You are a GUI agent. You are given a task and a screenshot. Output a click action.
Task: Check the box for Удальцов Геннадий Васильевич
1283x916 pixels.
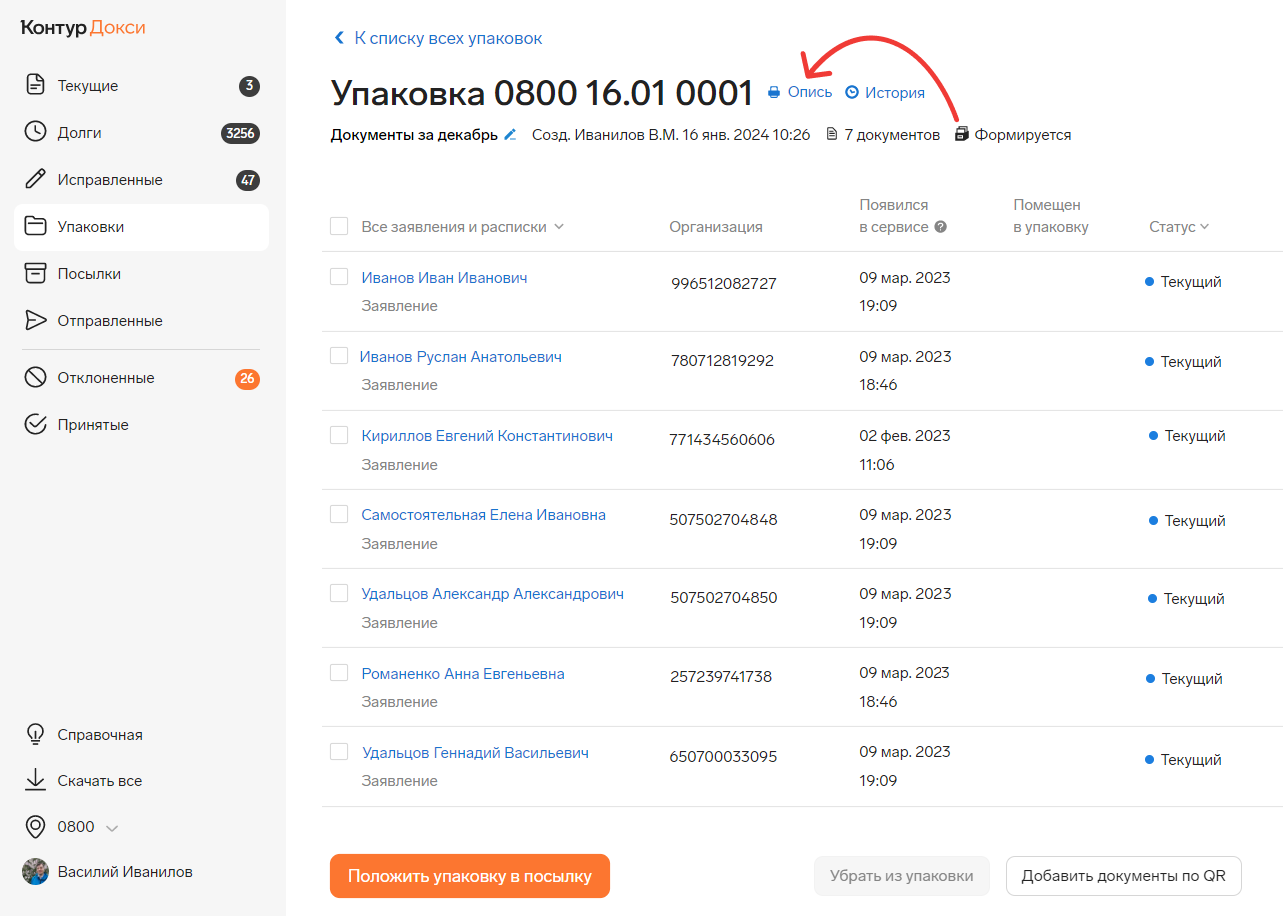pyautogui.click(x=339, y=752)
